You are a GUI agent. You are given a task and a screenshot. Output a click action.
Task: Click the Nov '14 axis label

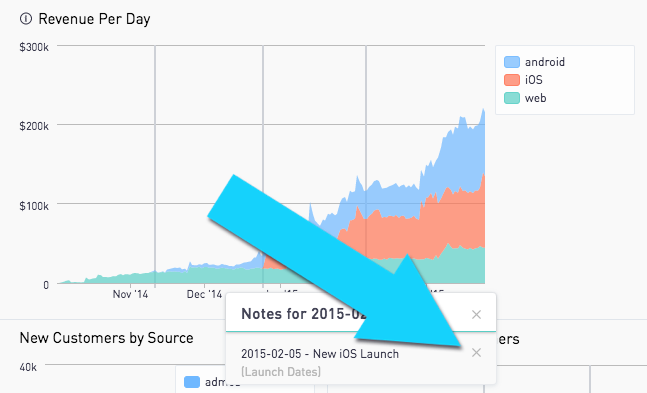coord(130,294)
